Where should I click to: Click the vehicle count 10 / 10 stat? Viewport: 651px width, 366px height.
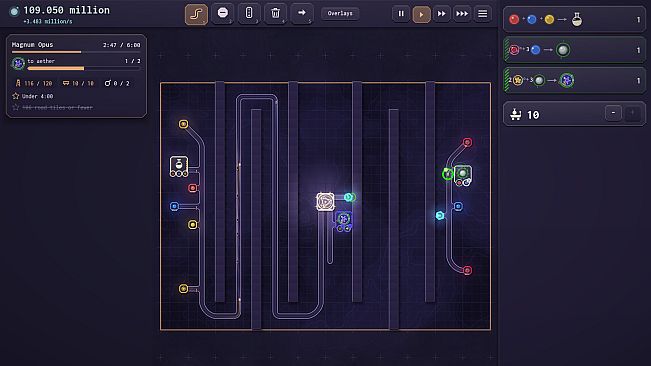tap(78, 83)
